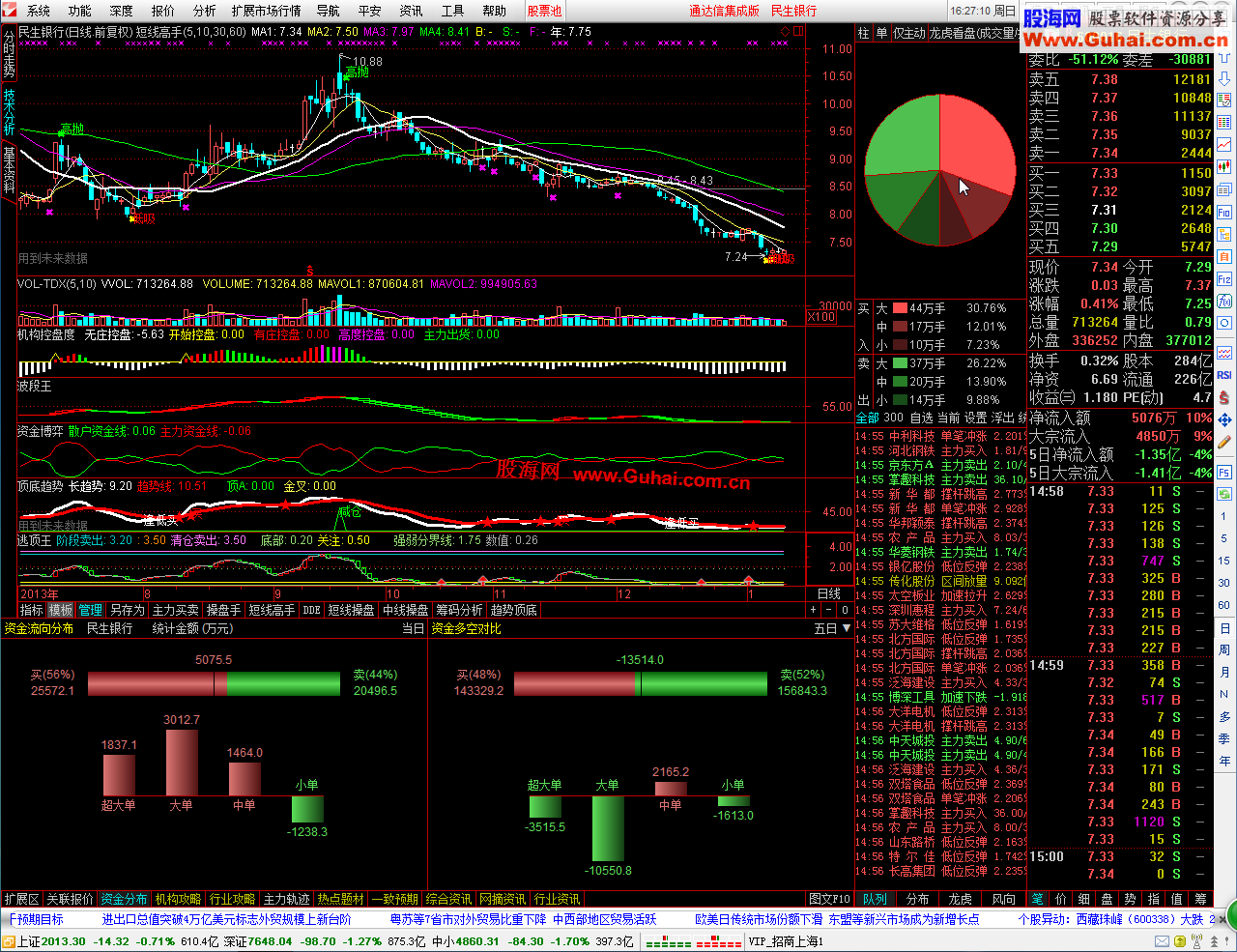Click the tree structure icon in sidebar
The width and height of the screenshot is (1237, 952).
pyautogui.click(x=1224, y=234)
